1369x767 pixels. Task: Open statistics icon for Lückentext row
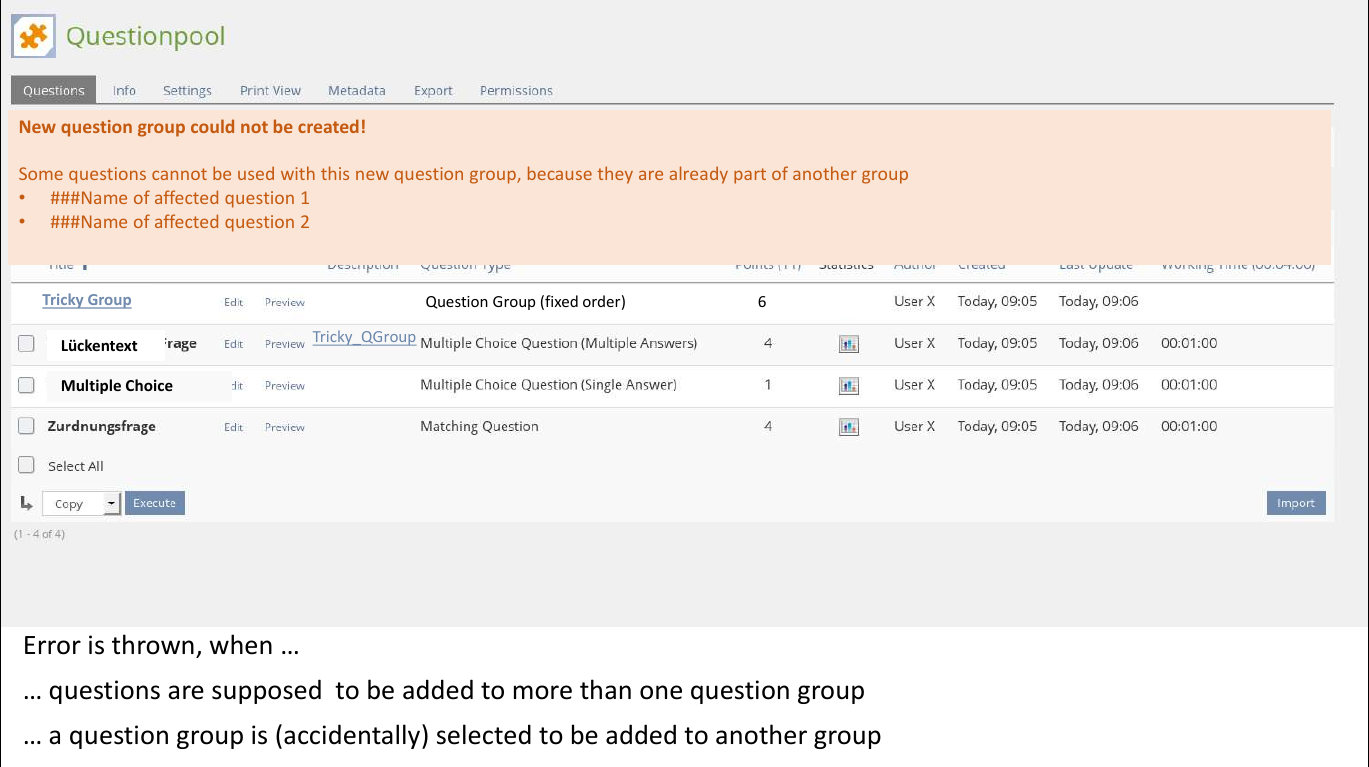coord(849,344)
